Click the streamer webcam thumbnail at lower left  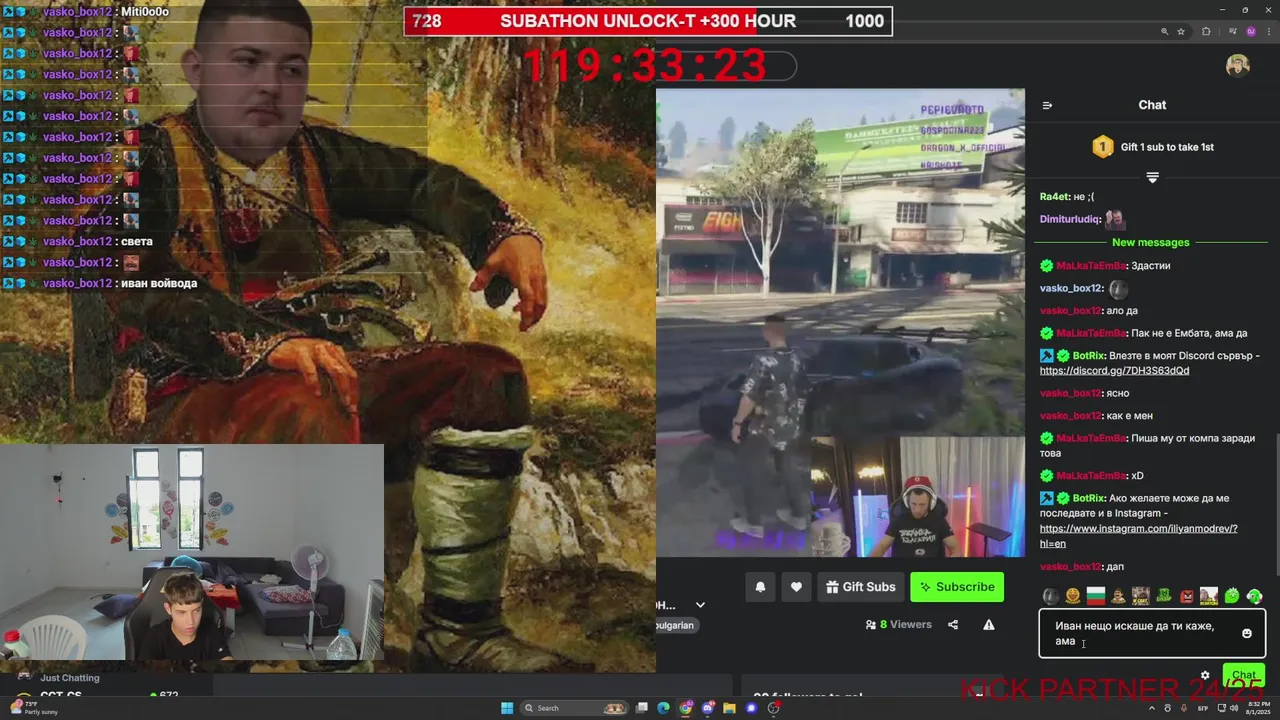(192, 552)
